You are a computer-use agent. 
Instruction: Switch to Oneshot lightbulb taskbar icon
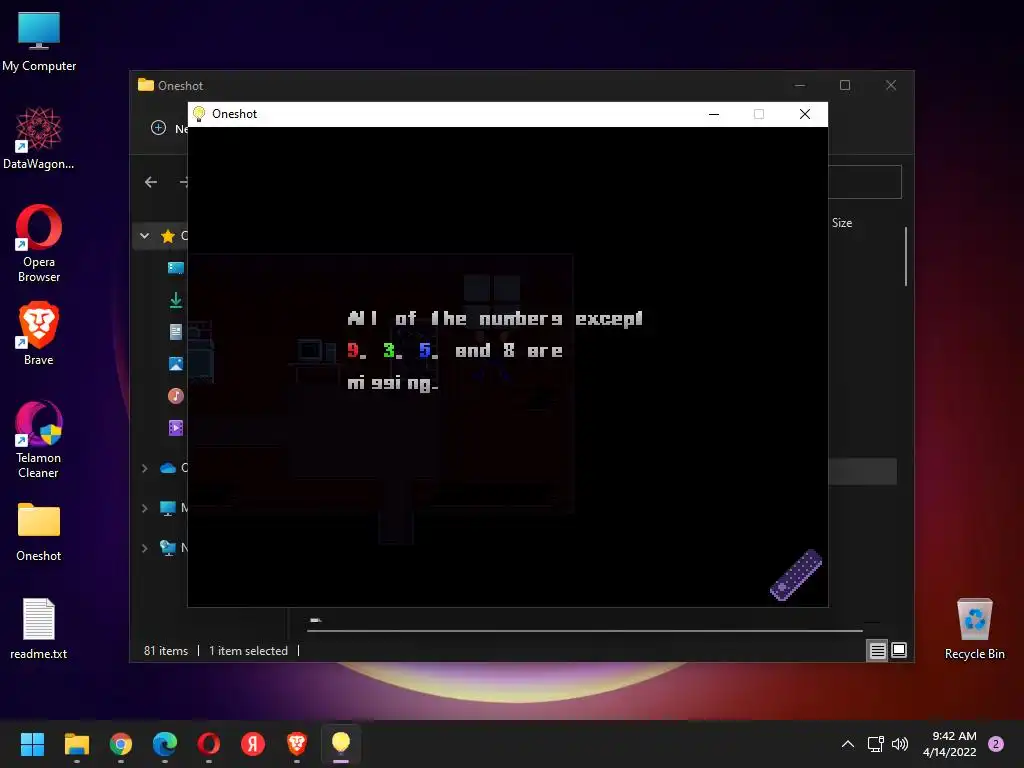click(x=341, y=744)
